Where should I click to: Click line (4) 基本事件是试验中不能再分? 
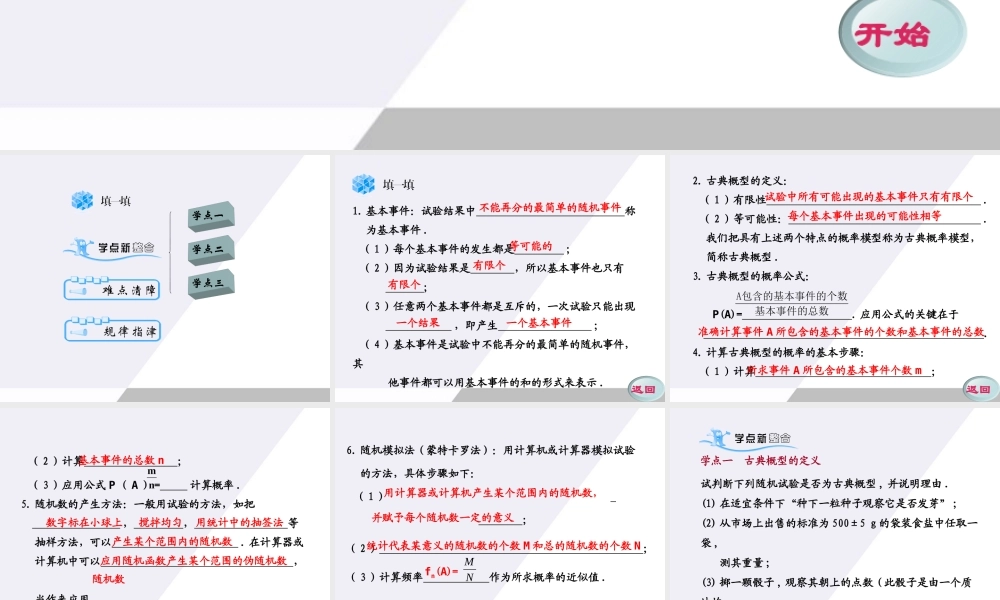[x=497, y=344]
